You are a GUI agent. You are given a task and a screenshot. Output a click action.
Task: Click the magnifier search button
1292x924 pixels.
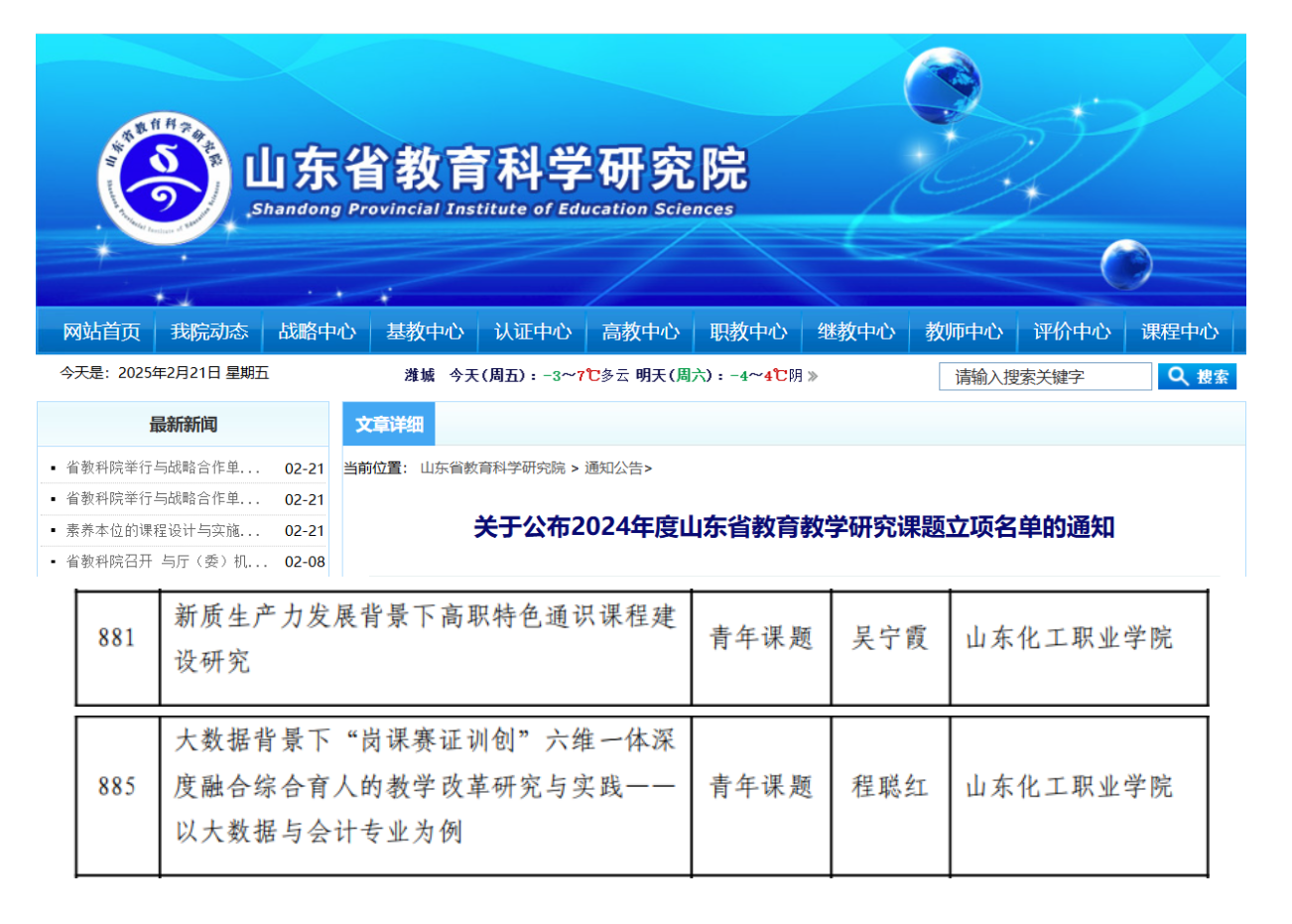pyautogui.click(x=1197, y=376)
